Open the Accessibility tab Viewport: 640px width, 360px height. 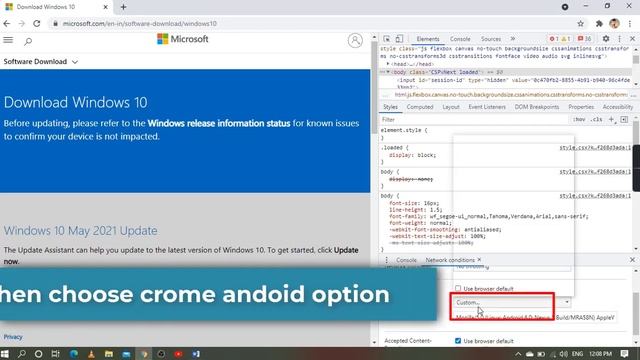pyautogui.click(x=618, y=107)
